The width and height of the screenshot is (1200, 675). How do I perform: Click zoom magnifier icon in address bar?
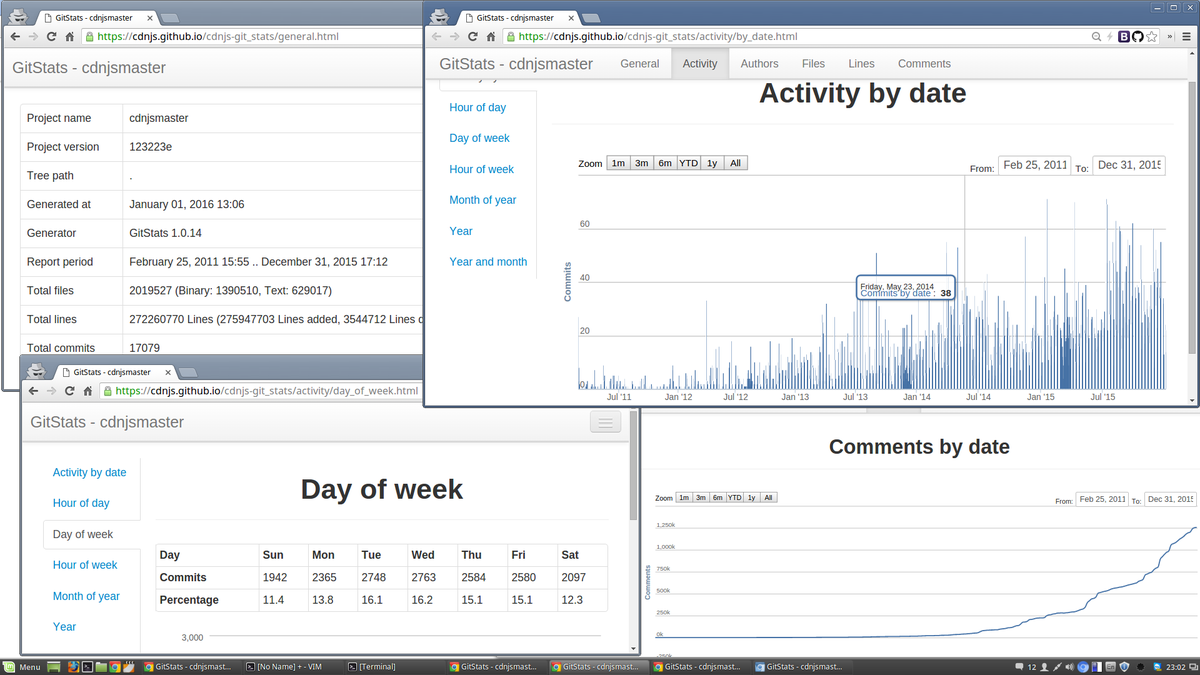[x=1096, y=36]
